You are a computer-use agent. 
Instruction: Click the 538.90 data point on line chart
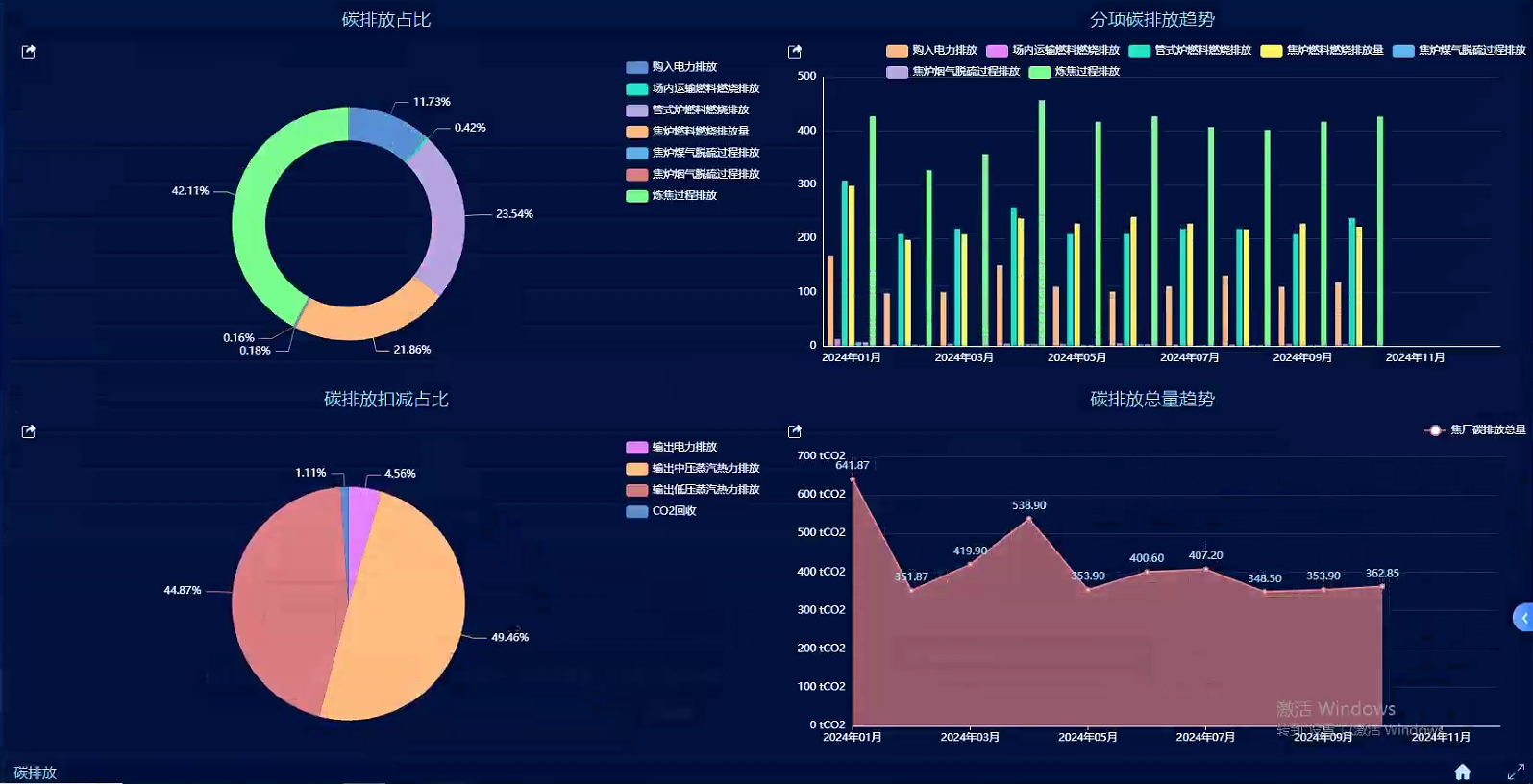[x=1028, y=520]
